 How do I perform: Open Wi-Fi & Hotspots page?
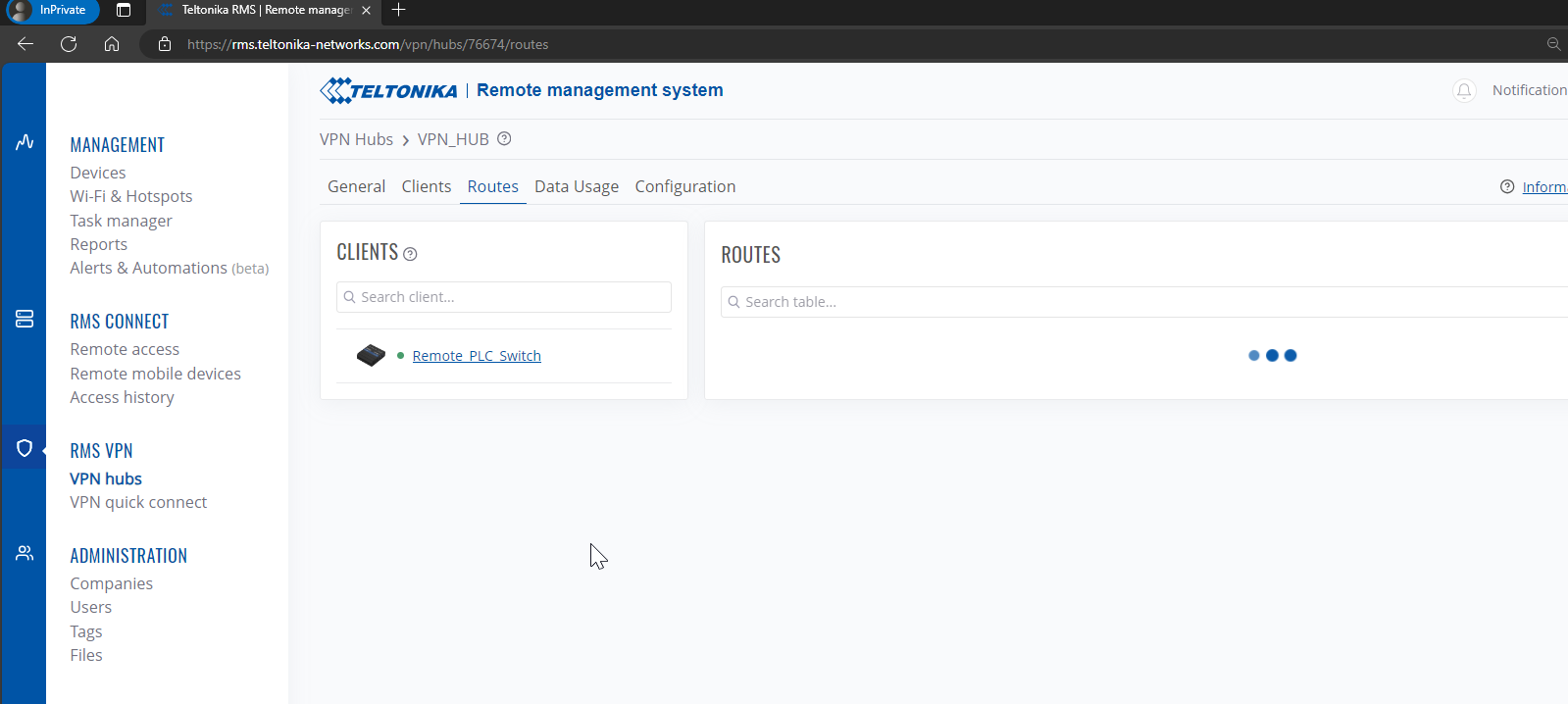click(x=131, y=196)
